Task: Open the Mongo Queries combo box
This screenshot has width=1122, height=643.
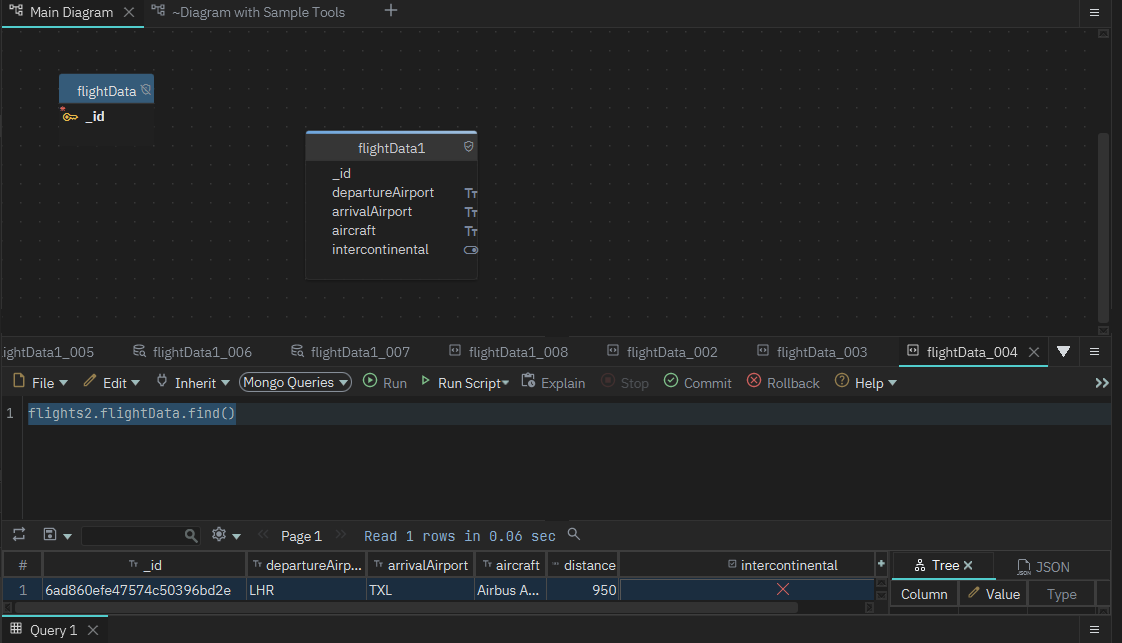Action: pyautogui.click(x=295, y=383)
